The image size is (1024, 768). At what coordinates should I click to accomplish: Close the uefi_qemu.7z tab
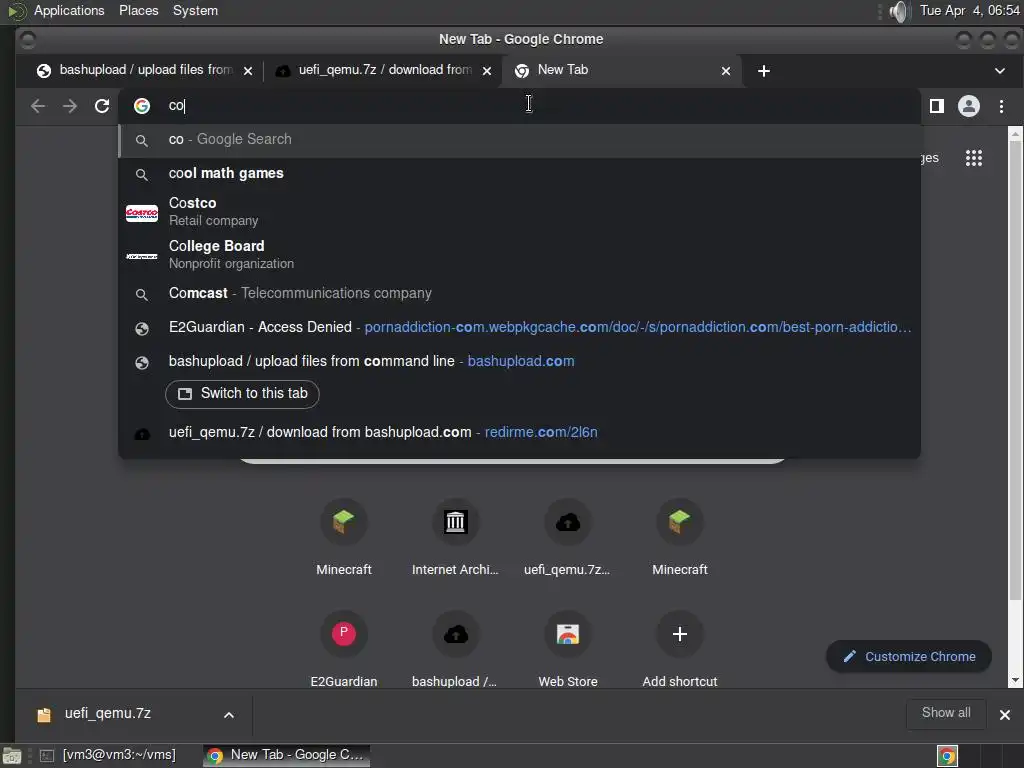pyautogui.click(x=487, y=71)
